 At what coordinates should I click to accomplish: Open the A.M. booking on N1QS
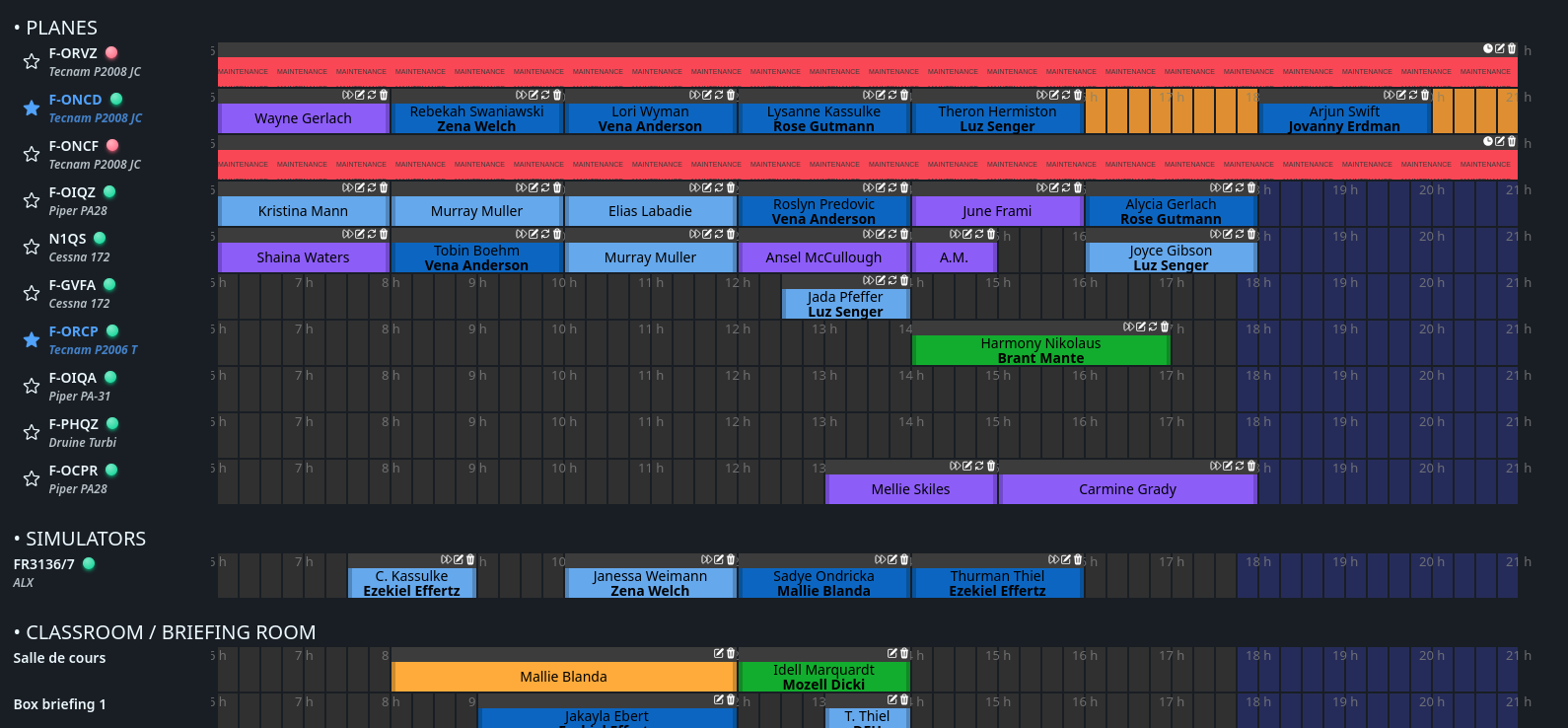954,257
